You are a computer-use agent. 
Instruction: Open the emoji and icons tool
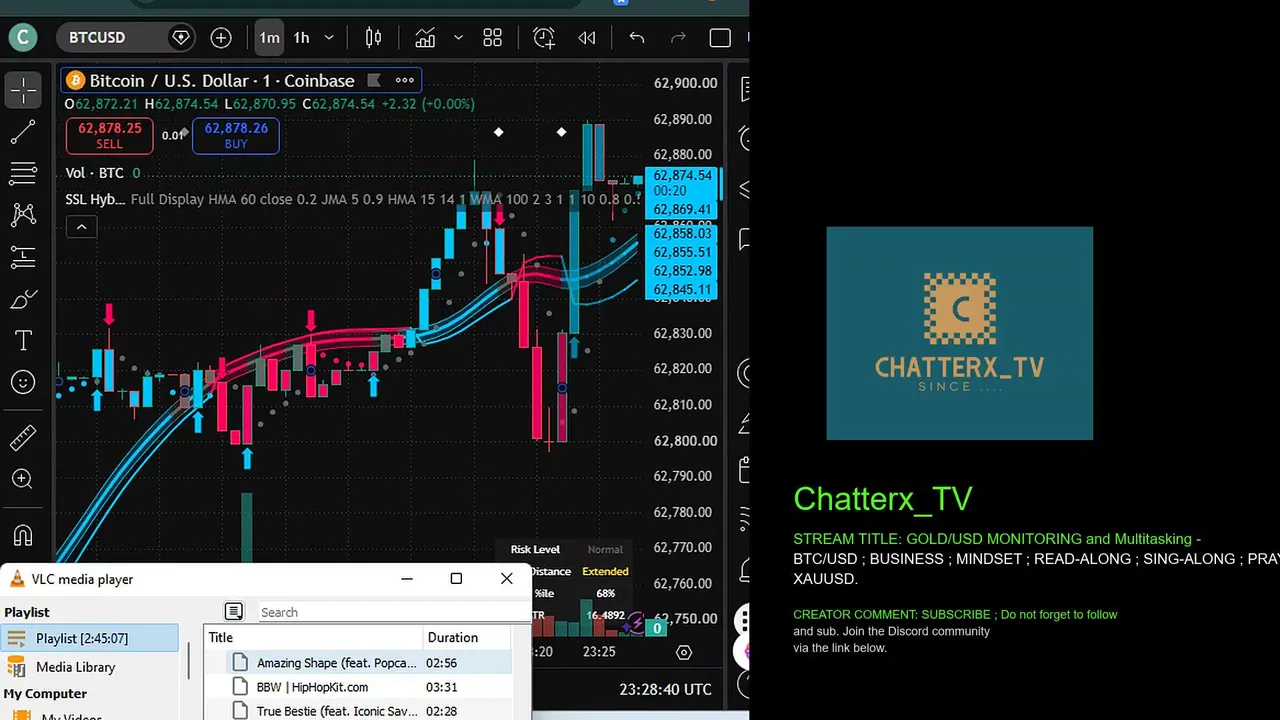[x=23, y=382]
